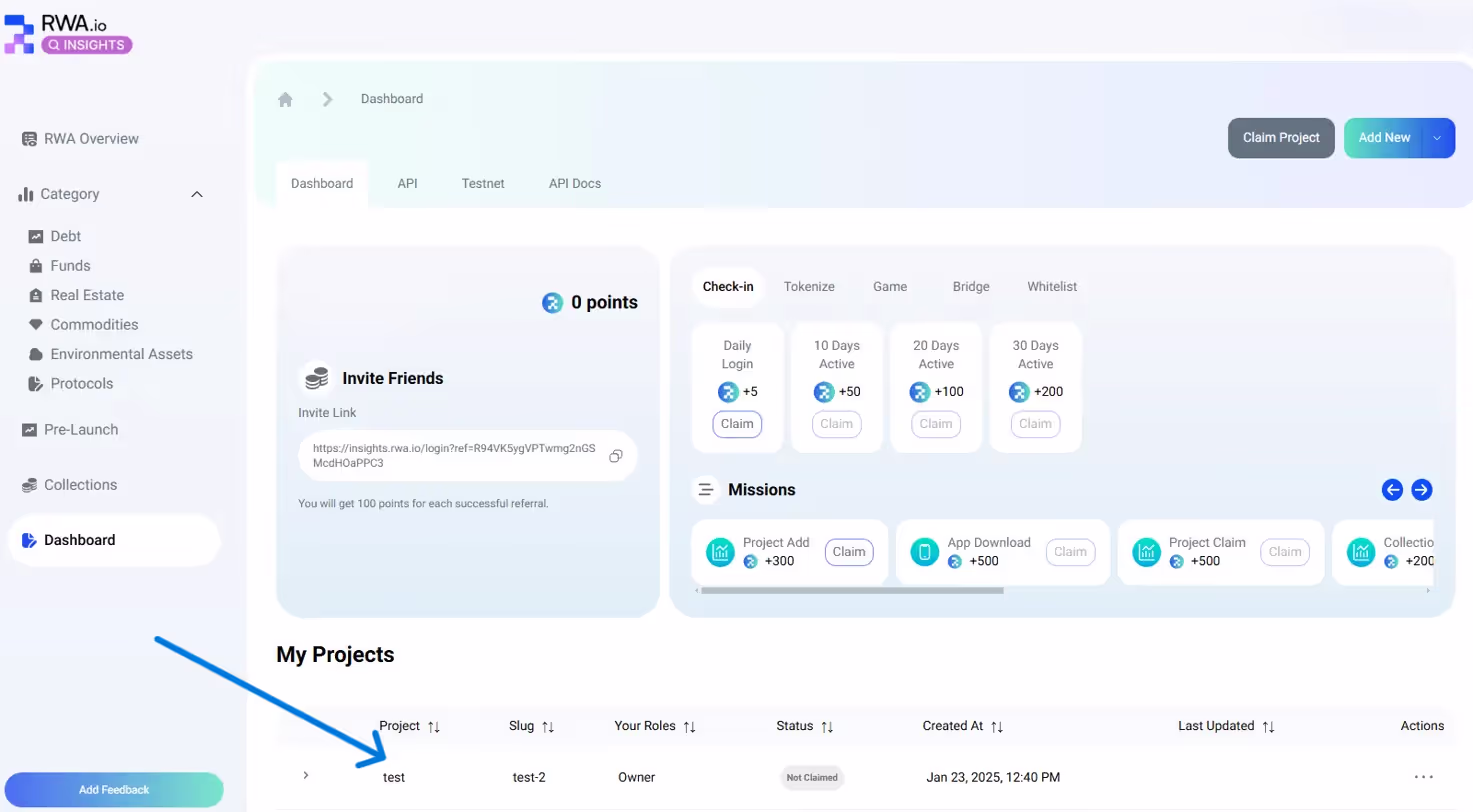Screen dimensions: 1473x812
Task: Click the Dashboard sidebar icon
Action: [29, 540]
